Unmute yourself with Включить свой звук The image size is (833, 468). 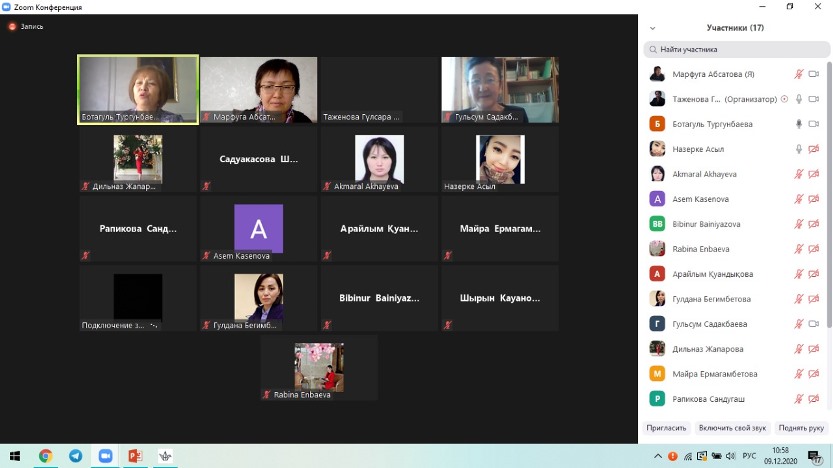point(732,428)
